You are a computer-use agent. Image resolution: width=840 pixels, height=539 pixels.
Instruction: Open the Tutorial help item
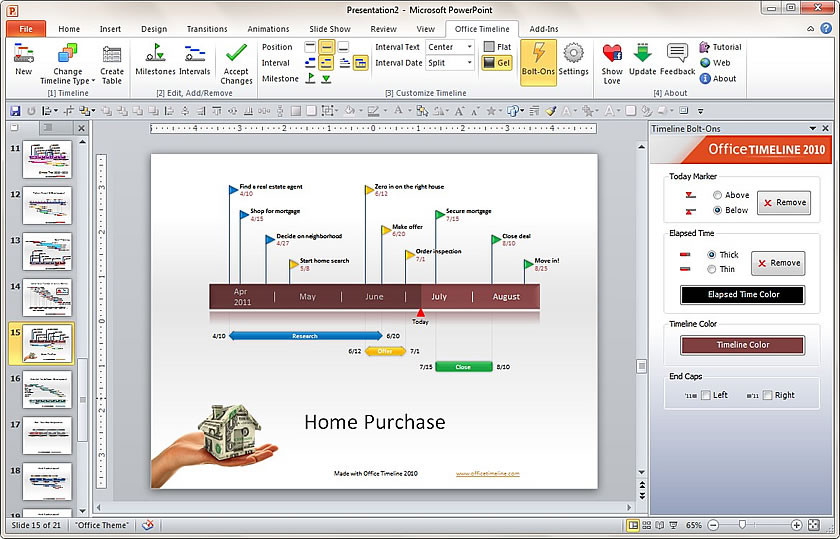(721, 47)
